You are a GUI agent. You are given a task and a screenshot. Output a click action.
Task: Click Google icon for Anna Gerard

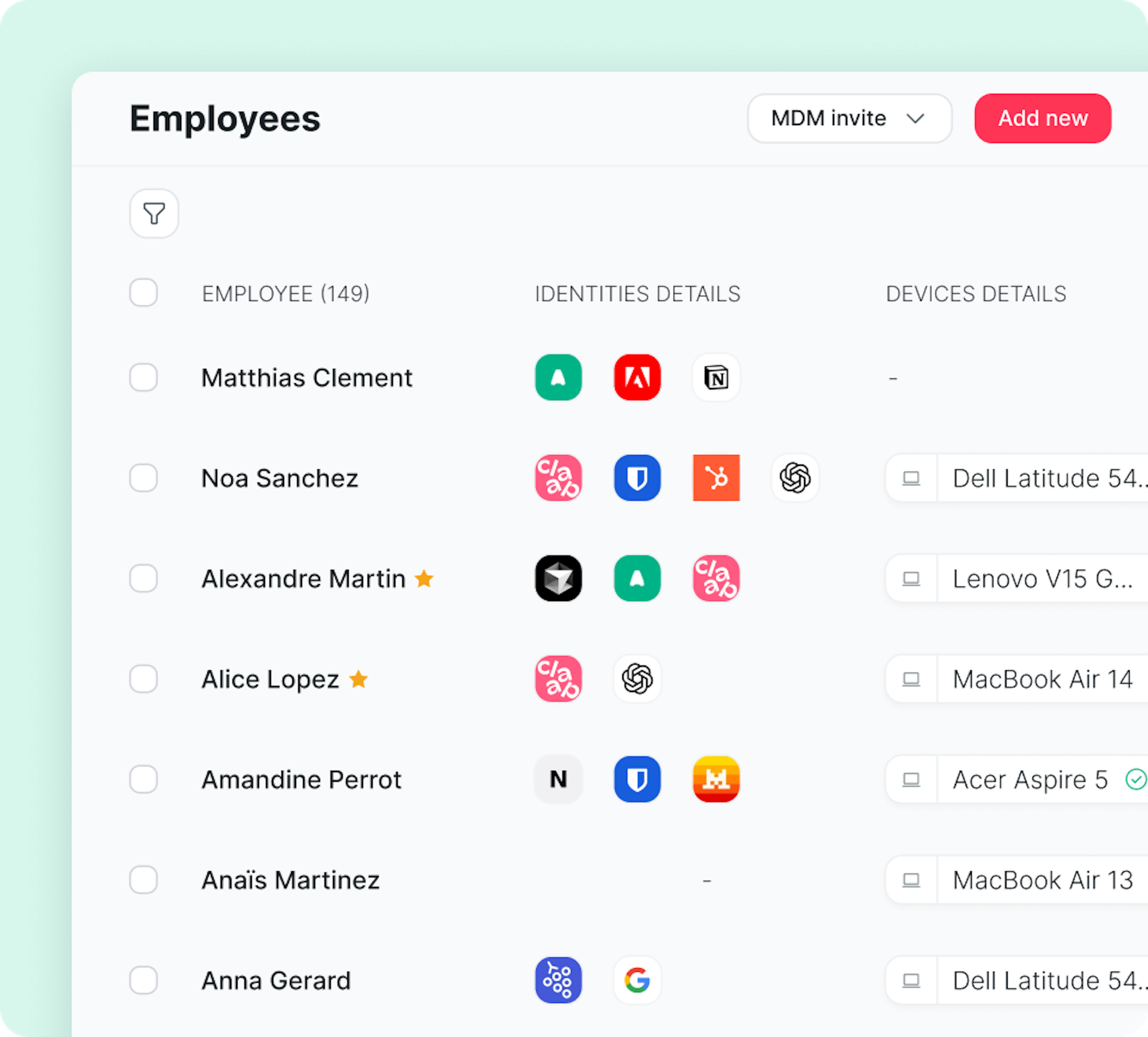[637, 980]
